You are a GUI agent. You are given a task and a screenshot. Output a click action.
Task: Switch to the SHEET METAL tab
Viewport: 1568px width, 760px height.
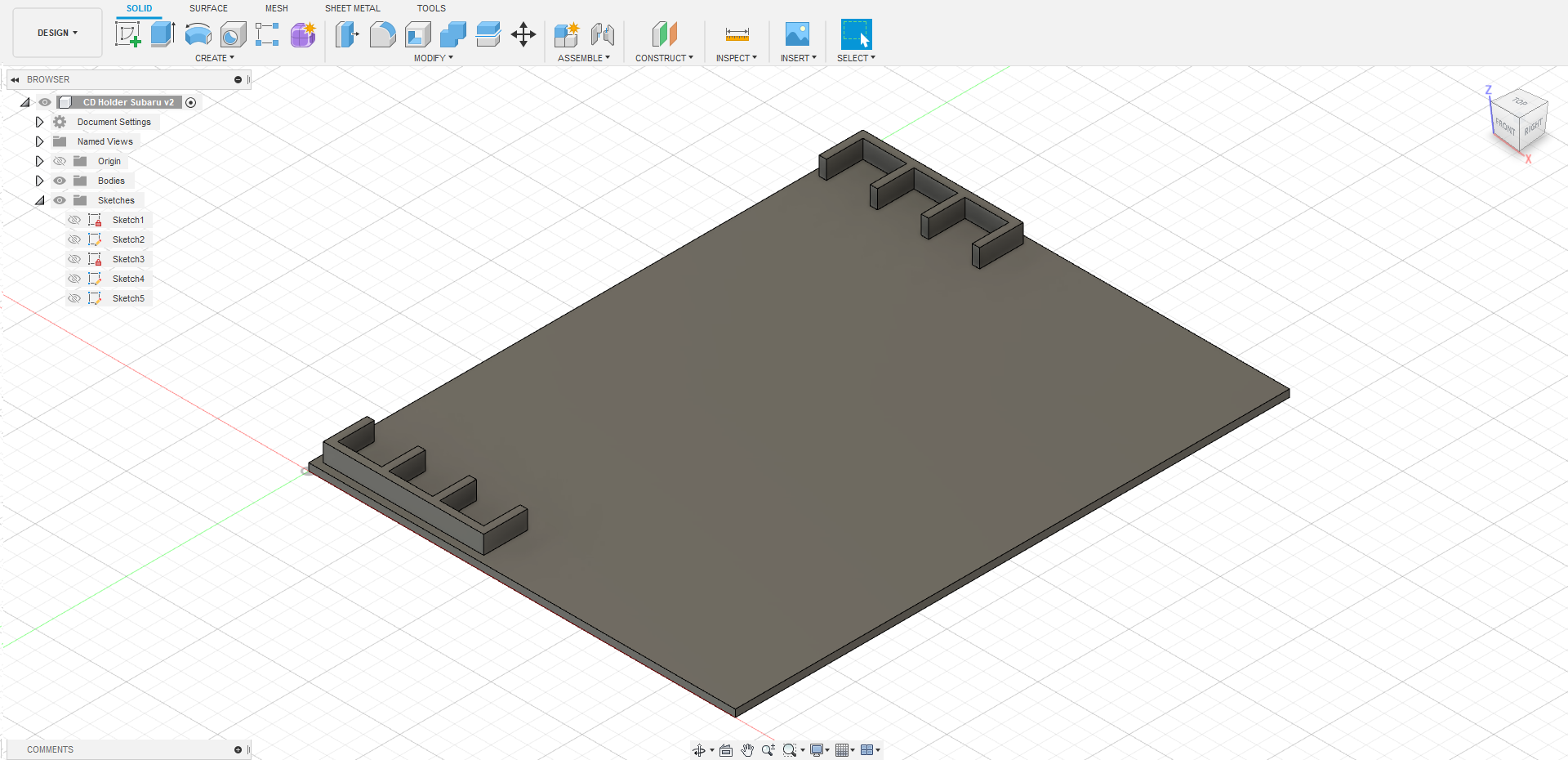click(x=353, y=8)
